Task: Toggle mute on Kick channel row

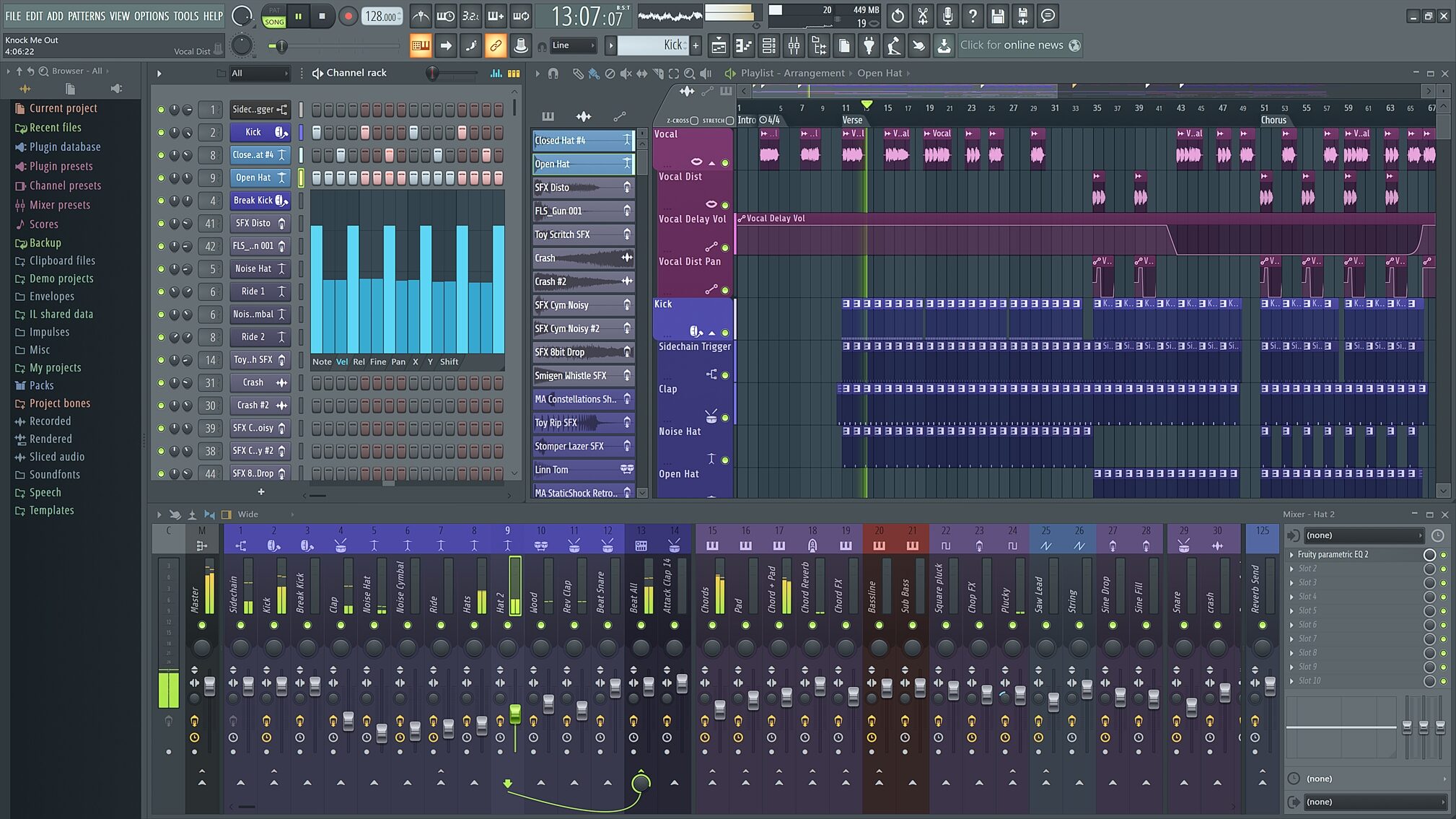Action: 161,132
